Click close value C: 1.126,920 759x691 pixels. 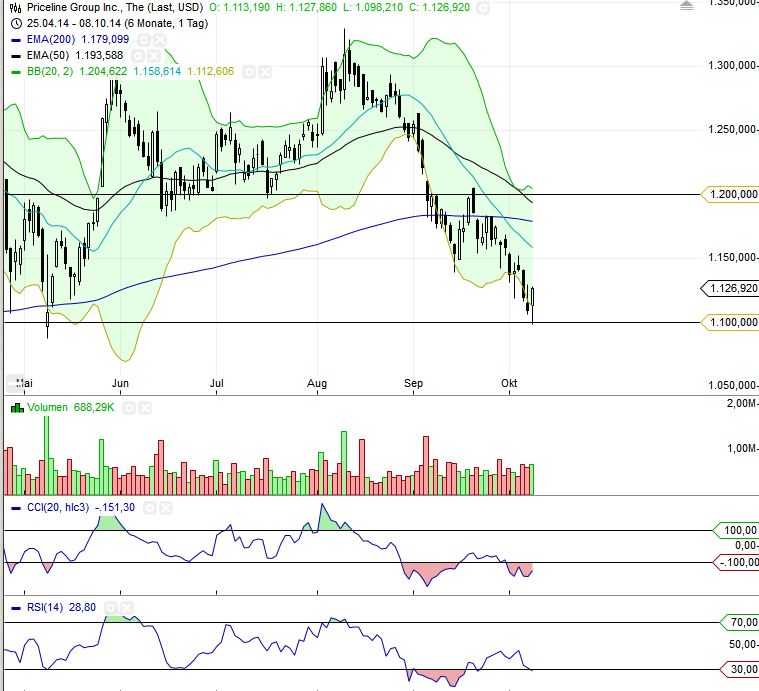(440, 7)
